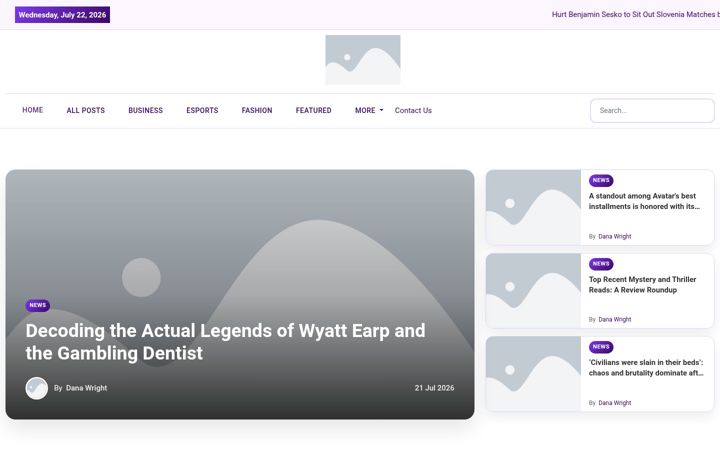Open the ALL POSTS menu item

coord(86,110)
